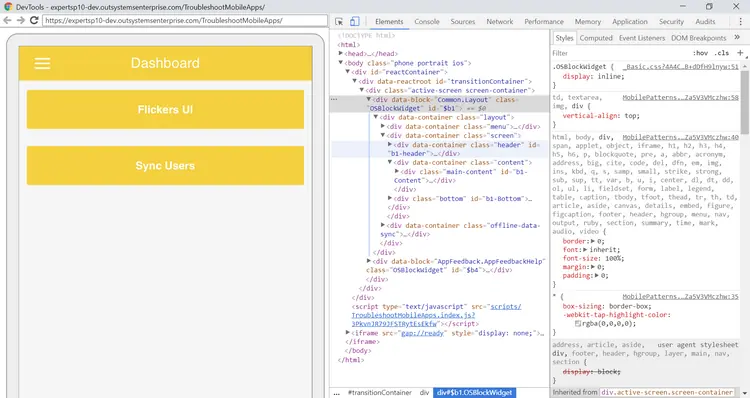
Task: Collapse the transitionContainer div node
Action: pyautogui.click(x=355, y=81)
